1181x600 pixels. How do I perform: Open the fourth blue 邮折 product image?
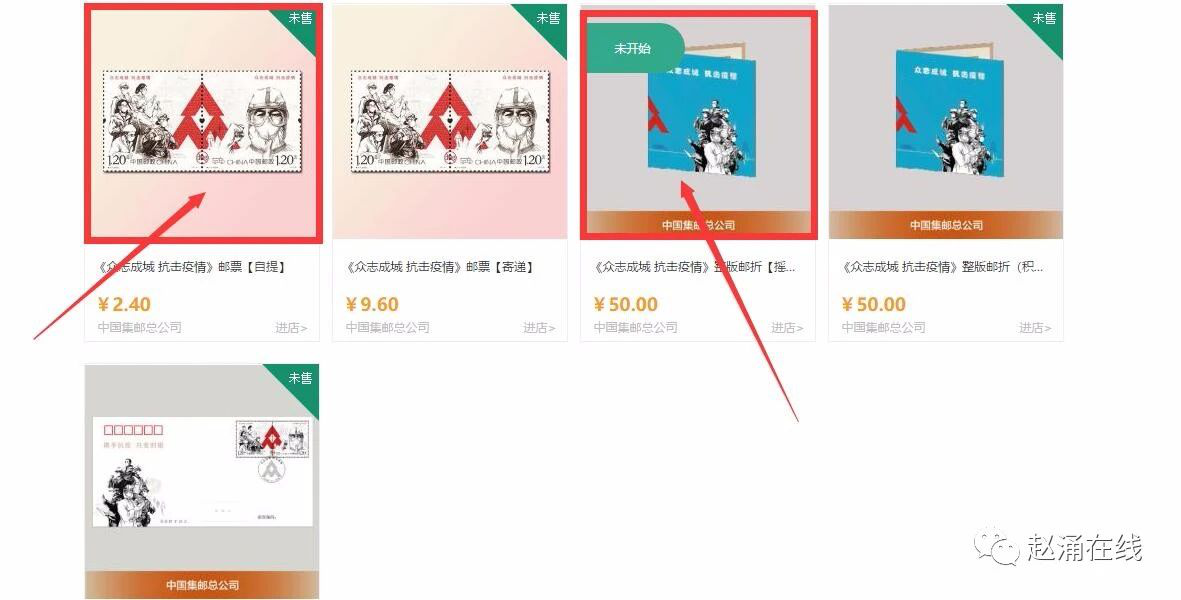point(946,121)
